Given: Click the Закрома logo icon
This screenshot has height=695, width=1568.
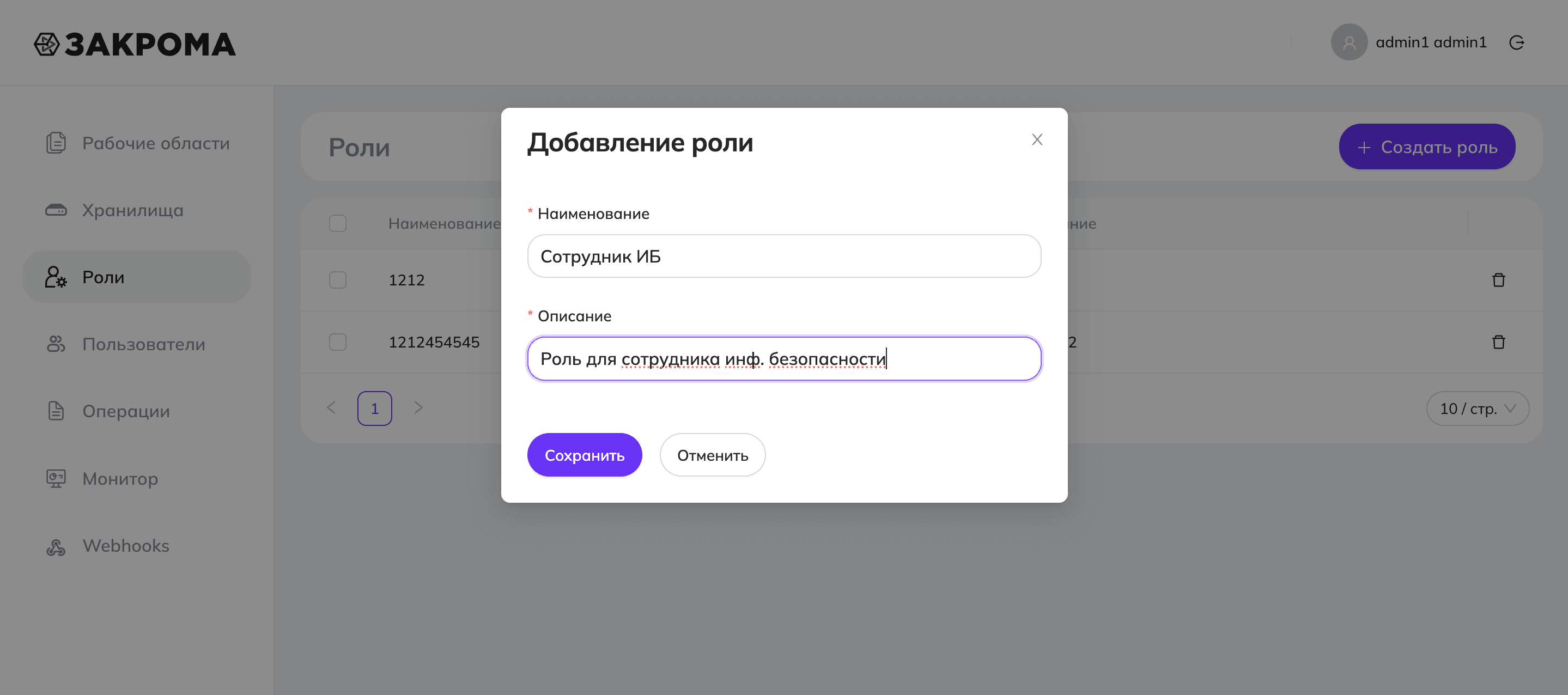Looking at the screenshot, I should click(46, 45).
